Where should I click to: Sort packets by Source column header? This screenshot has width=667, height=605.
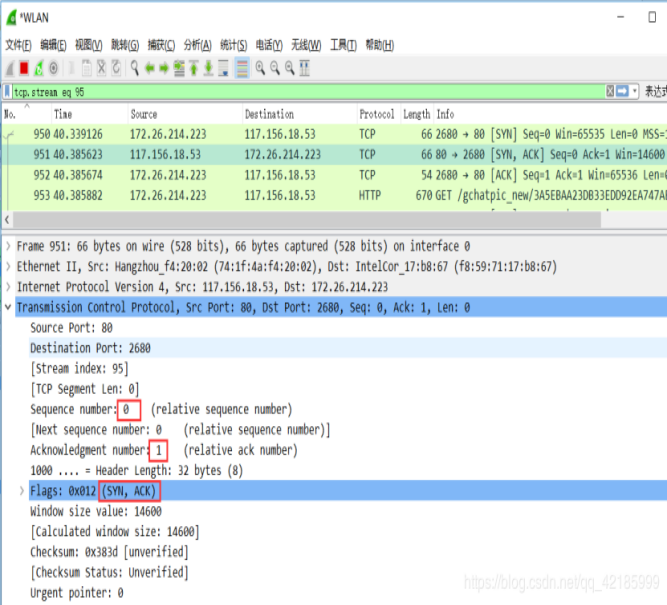click(185, 114)
